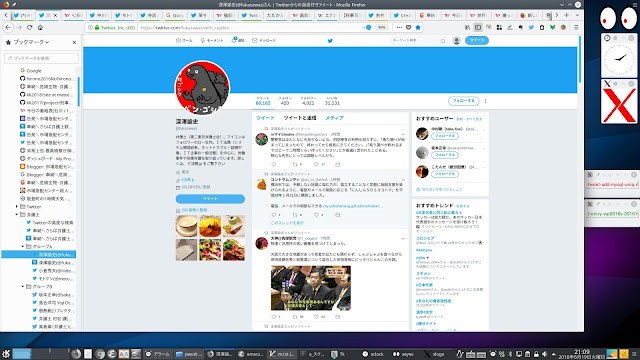Viewport: 640px width, 360px height.
Task: Open the page actions three-dot menu
Action: click(399, 27)
